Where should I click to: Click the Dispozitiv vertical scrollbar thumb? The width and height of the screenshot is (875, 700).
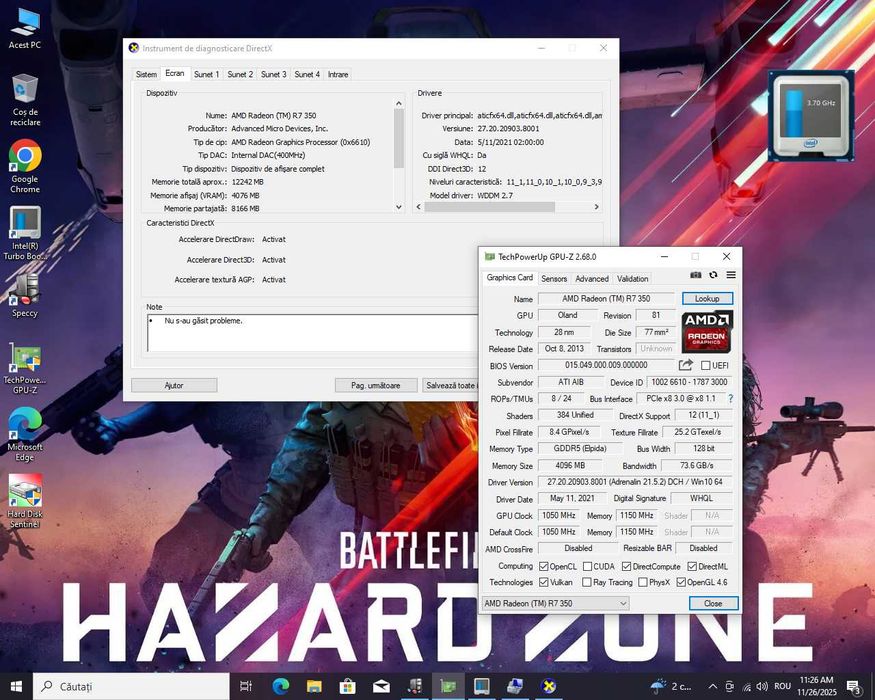coord(398,138)
